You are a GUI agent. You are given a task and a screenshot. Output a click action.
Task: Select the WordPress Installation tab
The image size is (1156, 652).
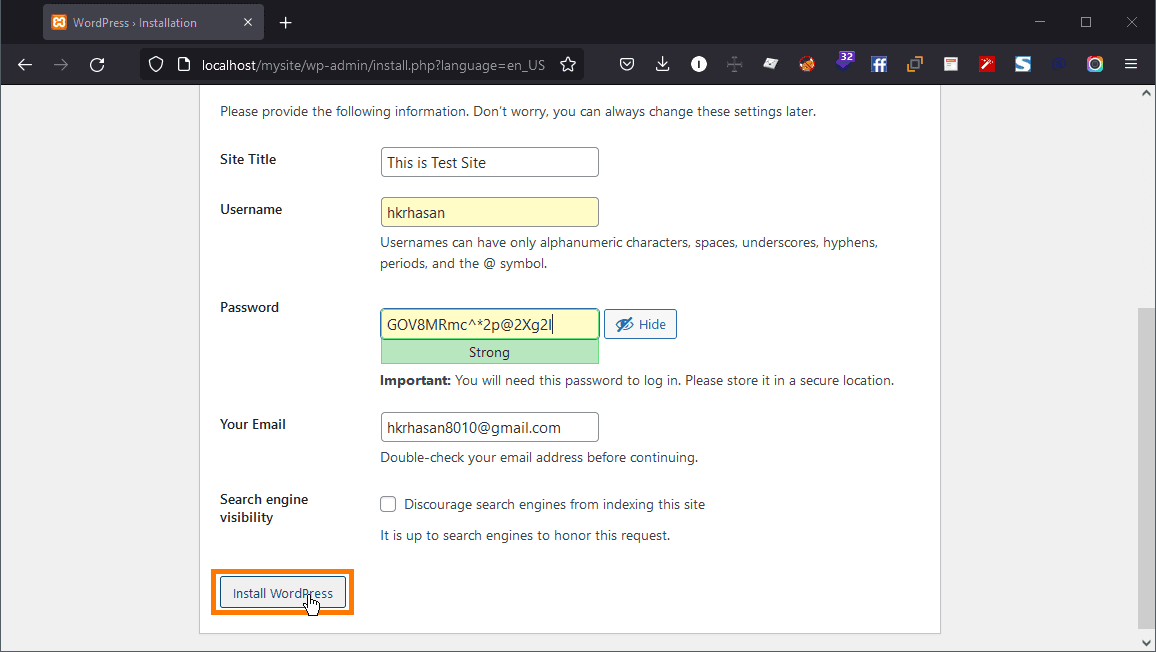[x=153, y=23]
